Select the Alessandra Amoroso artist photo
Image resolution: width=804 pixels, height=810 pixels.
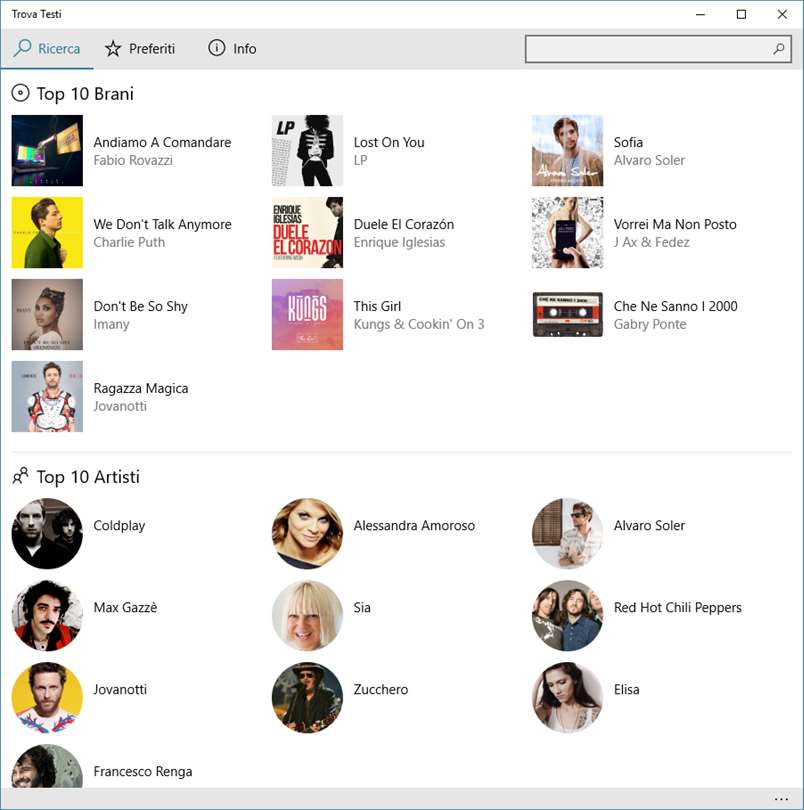307,534
